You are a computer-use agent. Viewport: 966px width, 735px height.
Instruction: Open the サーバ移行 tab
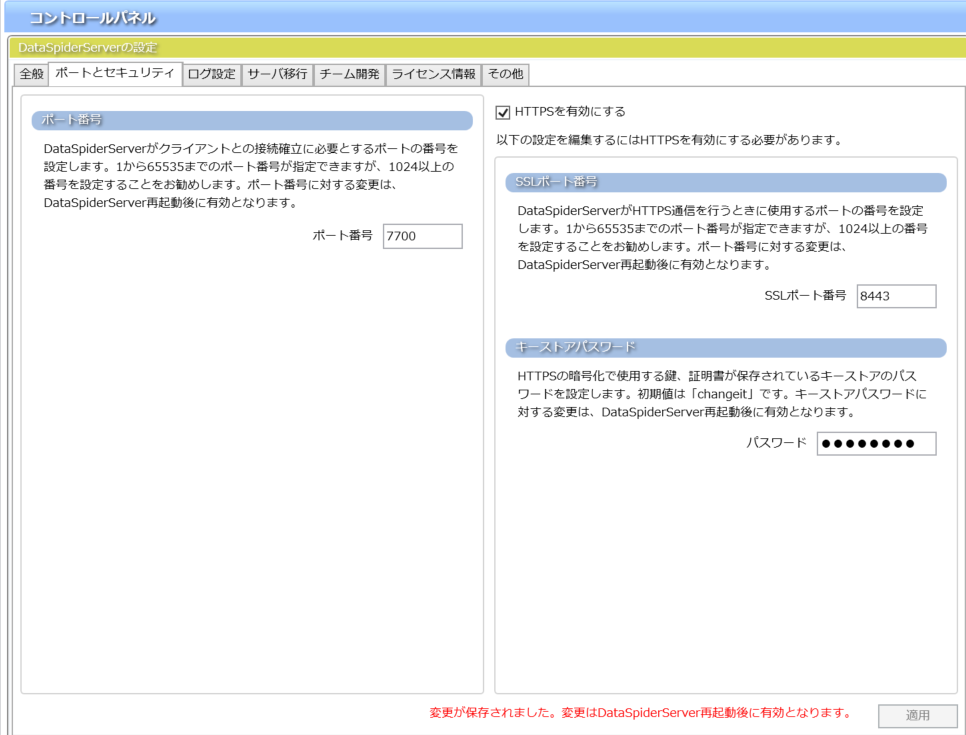(x=277, y=75)
